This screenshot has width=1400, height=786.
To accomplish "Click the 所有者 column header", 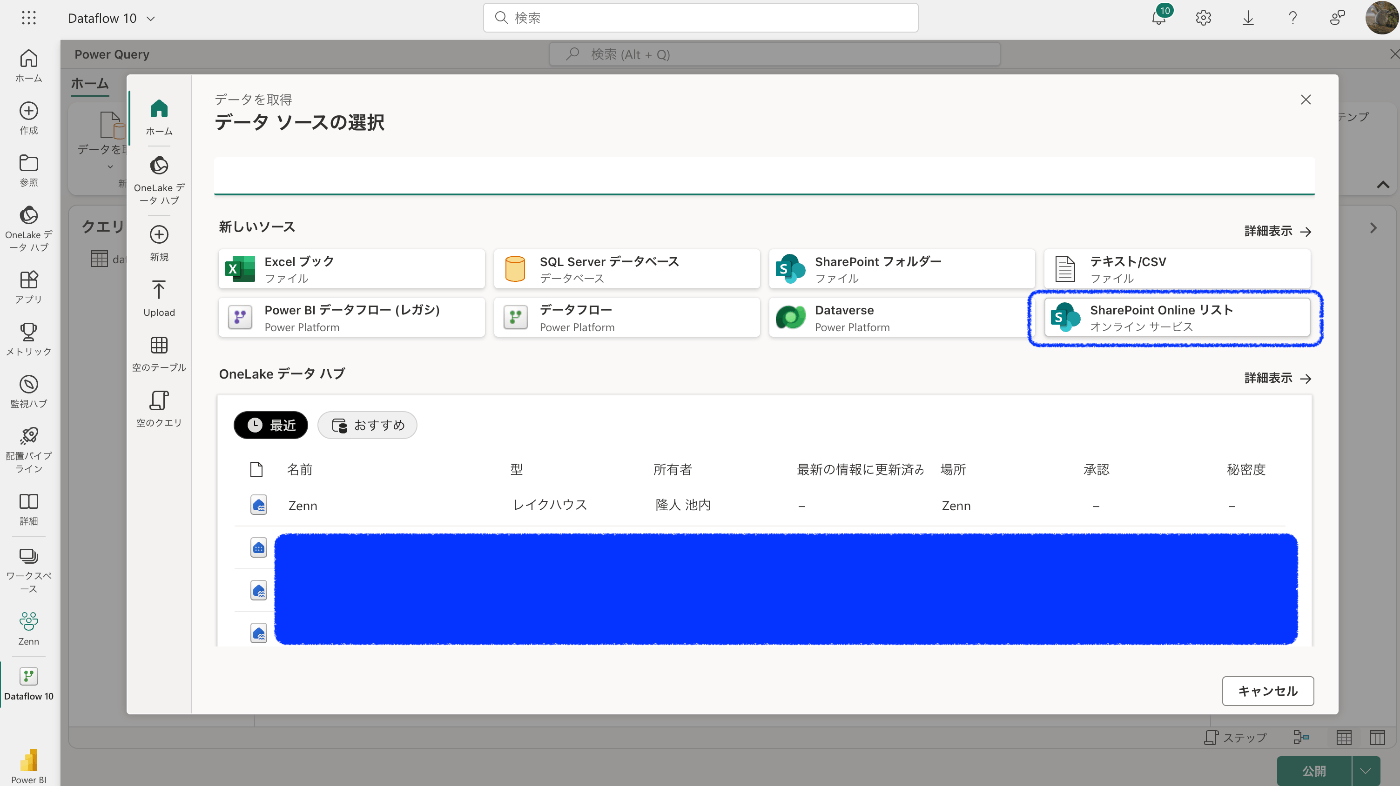I will pos(673,469).
